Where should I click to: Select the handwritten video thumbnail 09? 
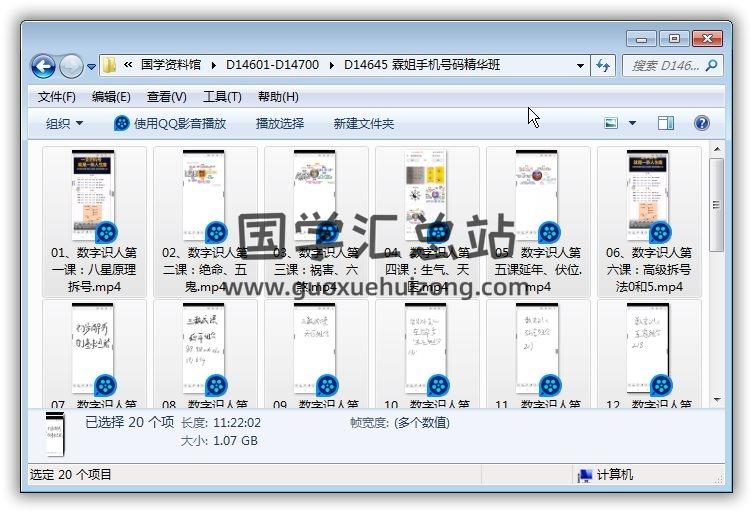tap(315, 348)
